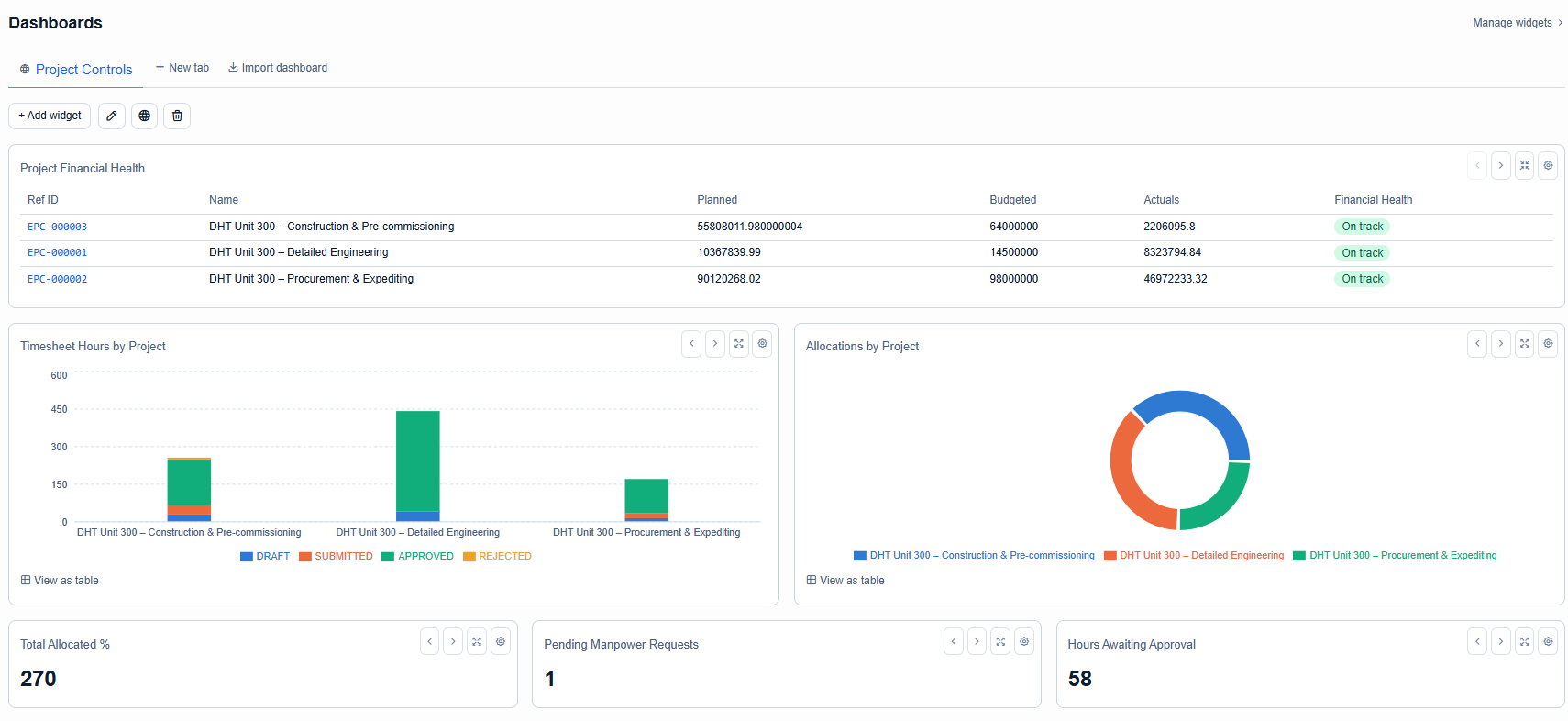Expand Total Allocated % widget
The width and height of the screenshot is (1568, 721).
(477, 641)
